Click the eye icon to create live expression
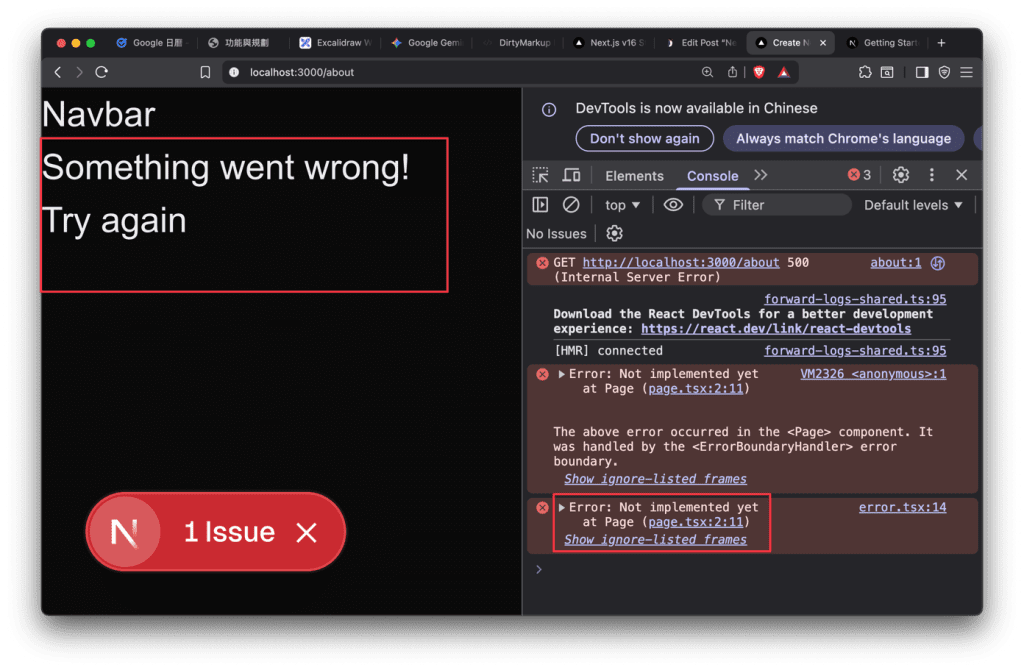Viewport: 1024px width, 670px height. coord(673,205)
